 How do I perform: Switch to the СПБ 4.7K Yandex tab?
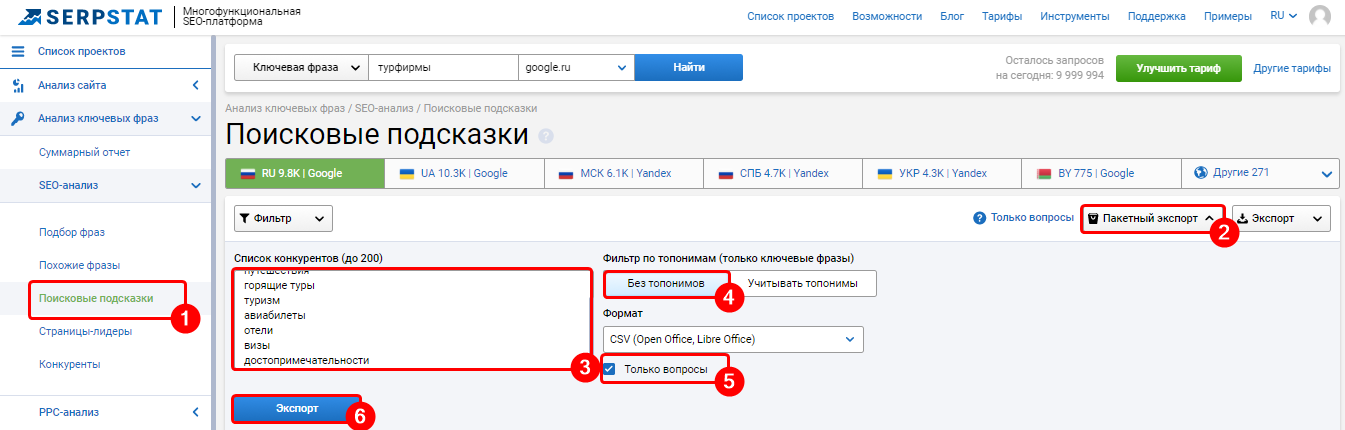coord(783,173)
